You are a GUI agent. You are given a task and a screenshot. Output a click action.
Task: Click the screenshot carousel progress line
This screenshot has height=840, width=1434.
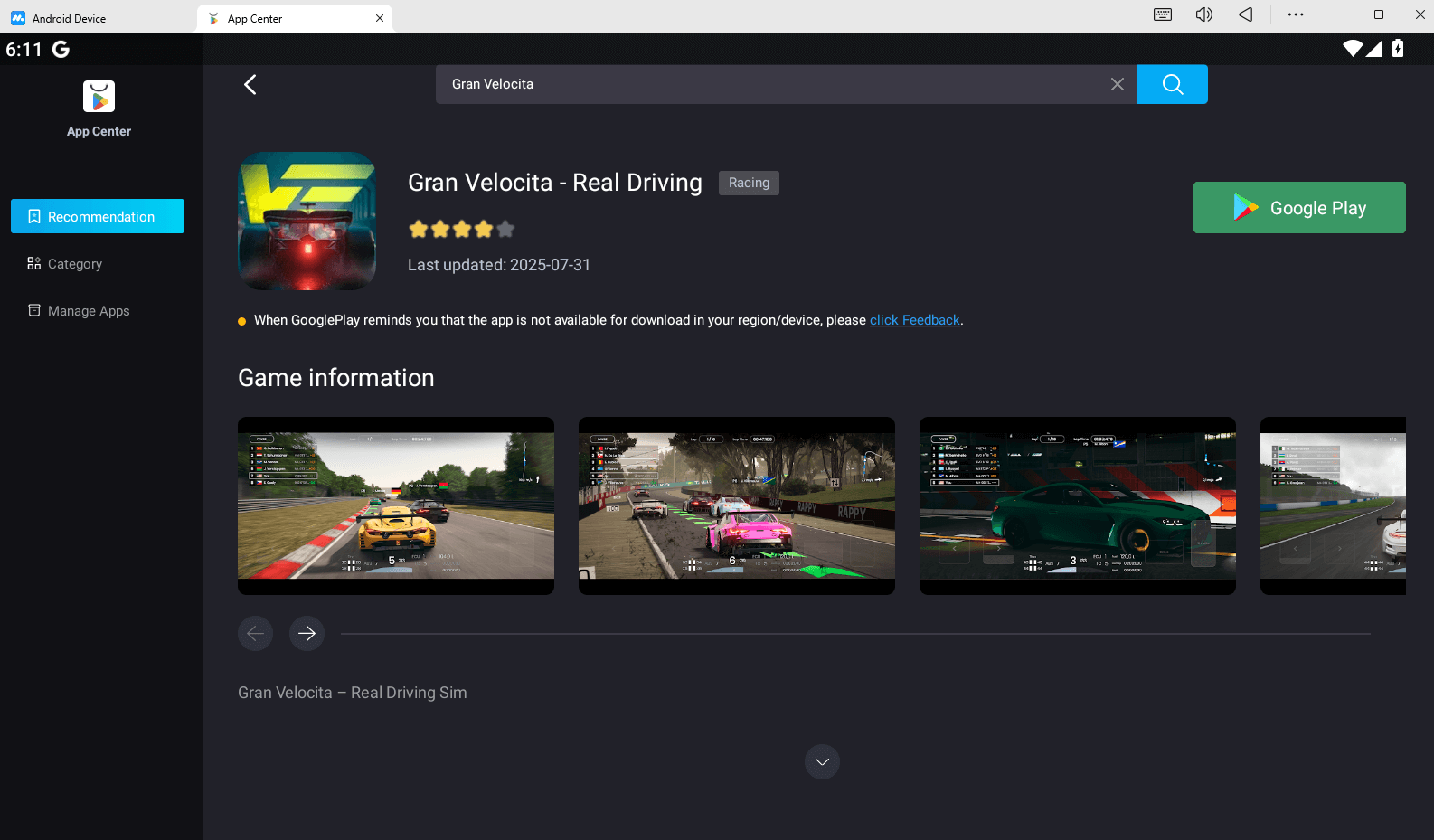click(x=855, y=634)
